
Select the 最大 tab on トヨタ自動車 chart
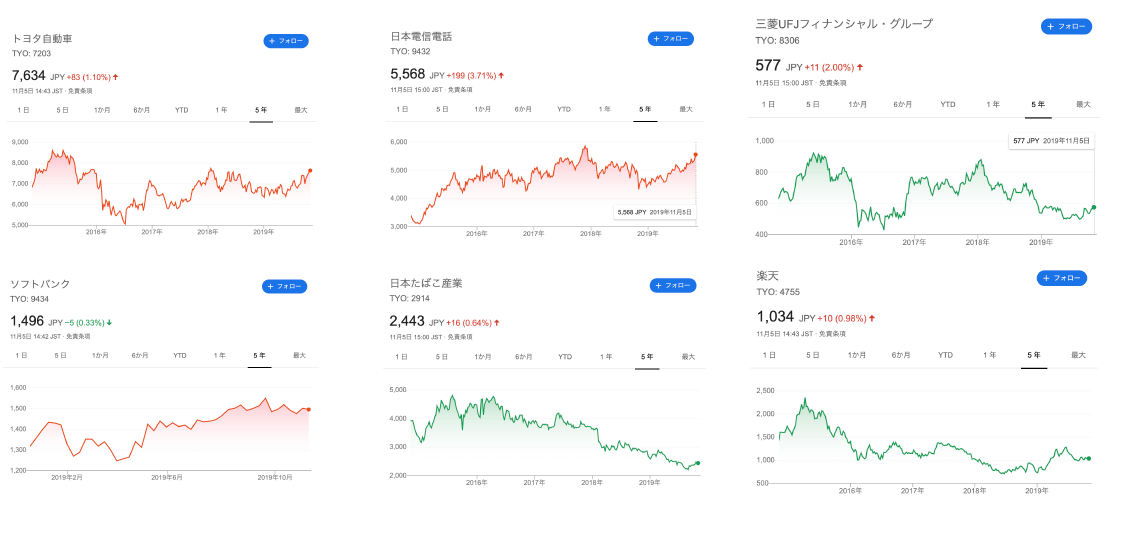300,109
